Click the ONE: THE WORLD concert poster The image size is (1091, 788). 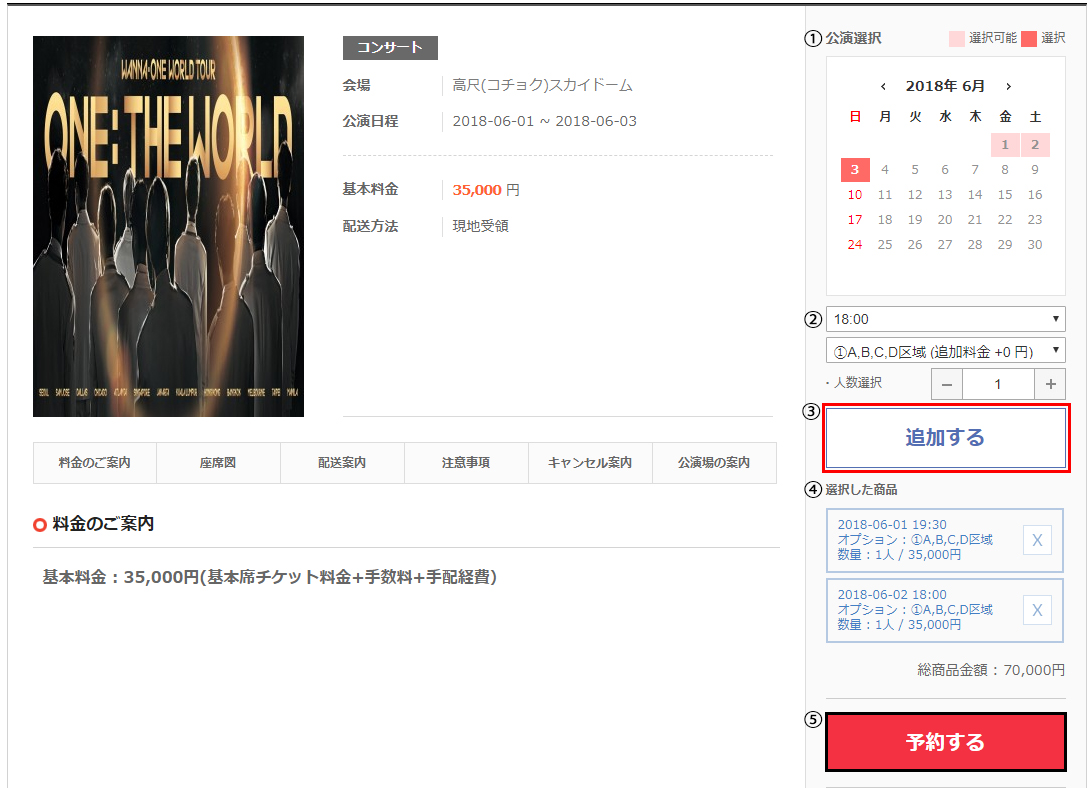[x=168, y=227]
